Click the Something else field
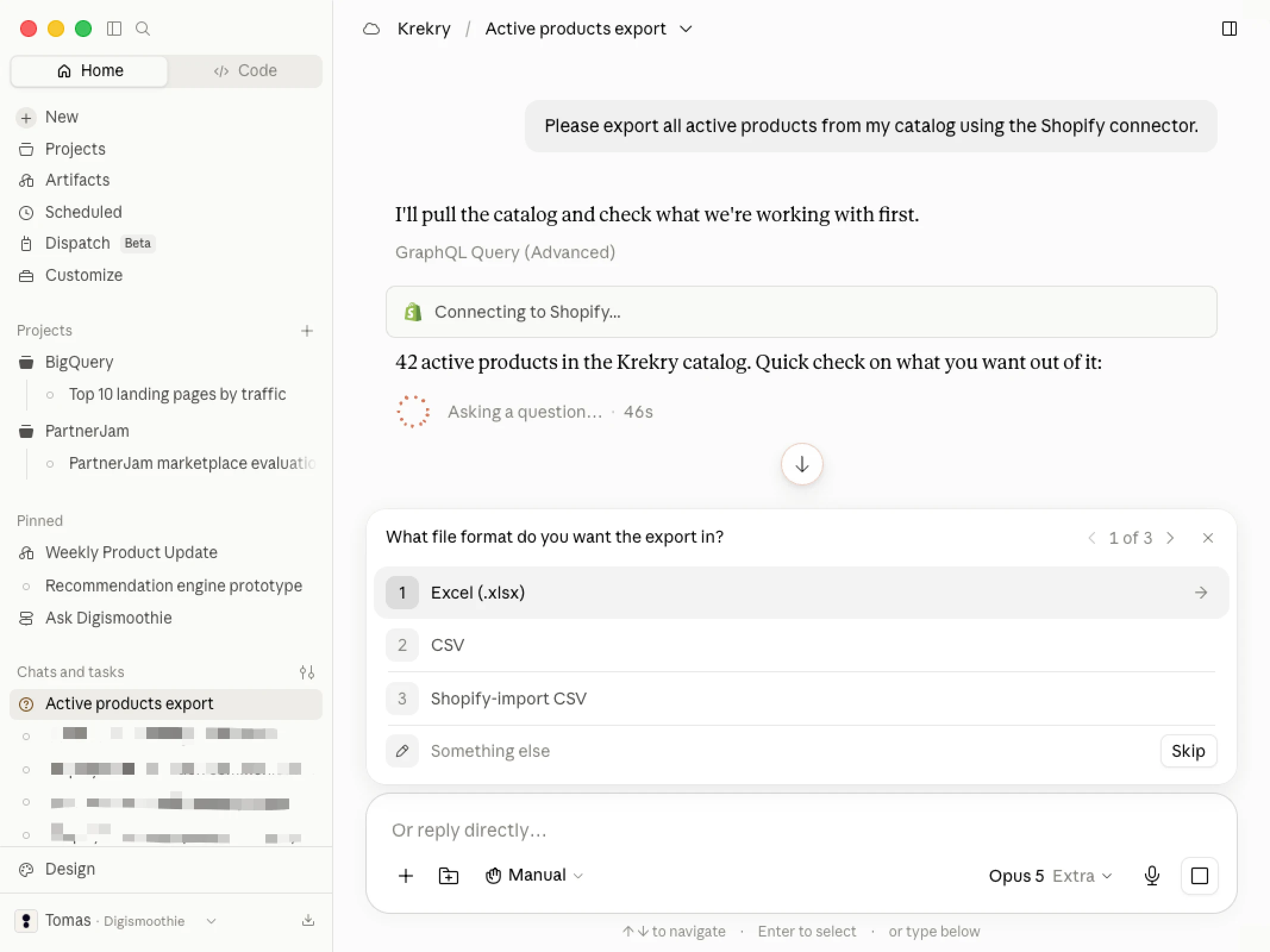 click(768, 751)
